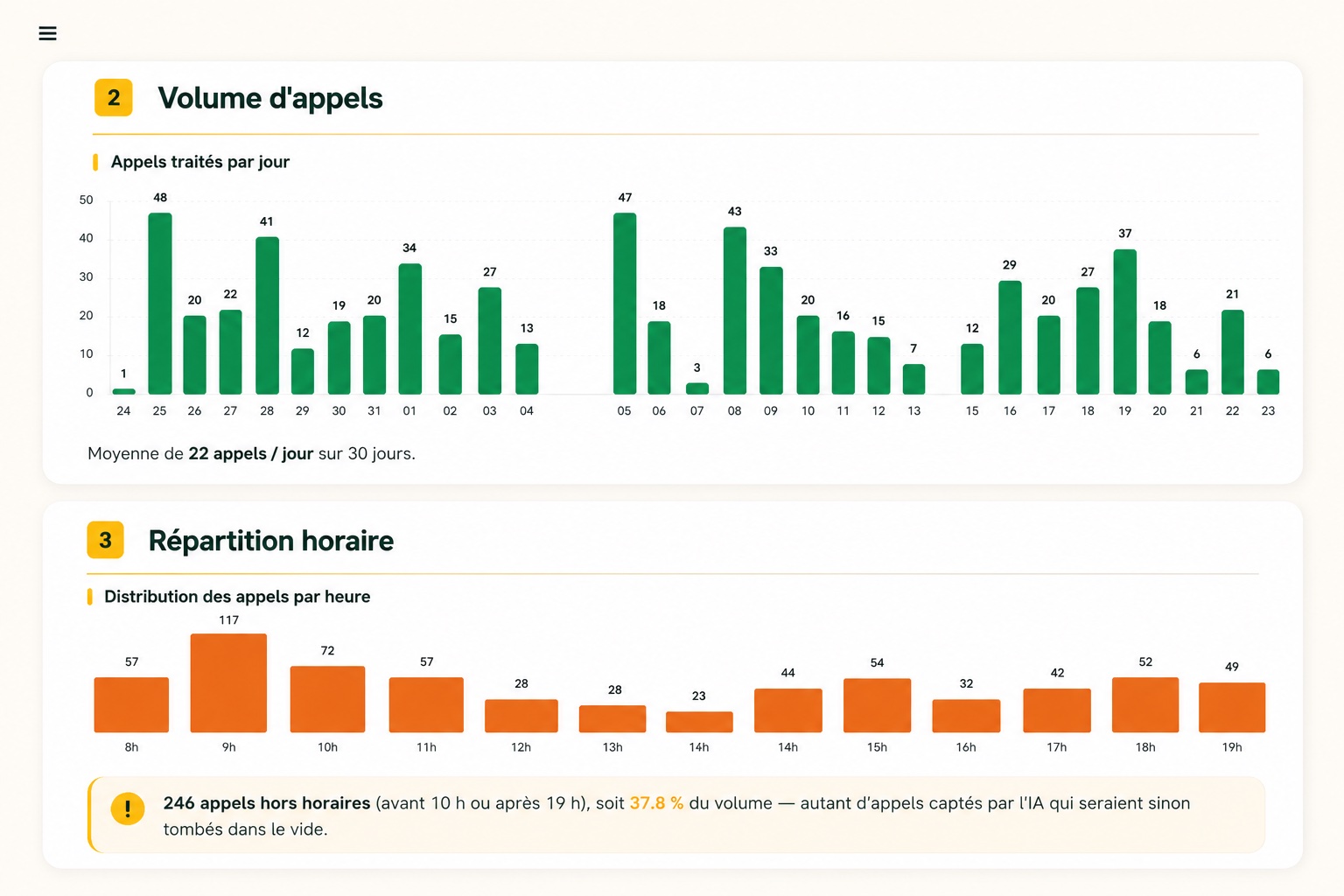The height and width of the screenshot is (896, 1344).
Task: Click the orange 10h bar with 72 calls
Action: [x=327, y=700]
